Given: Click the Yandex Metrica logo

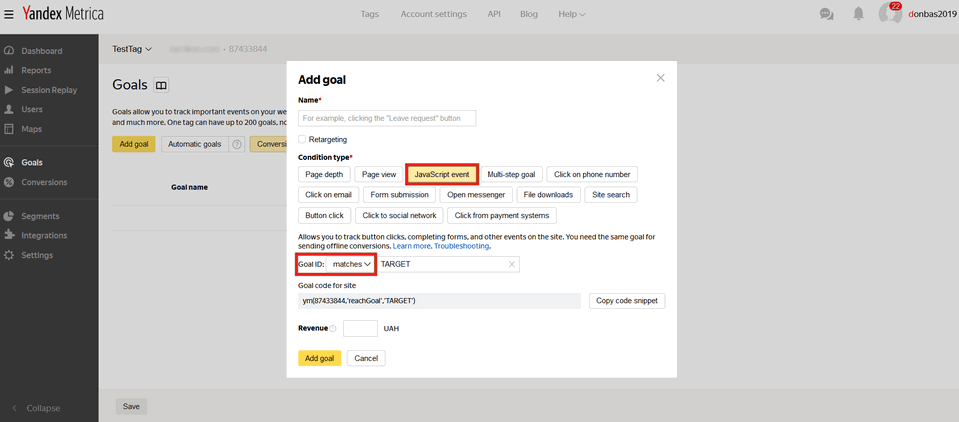Looking at the screenshot, I should click(x=63, y=13).
